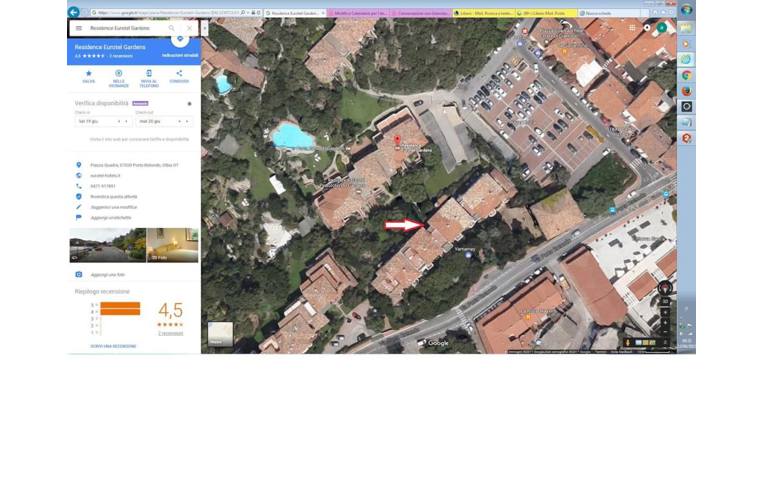Screen dimensions: 764x492
Task: Click the Google logo on the map
Action: click(438, 343)
